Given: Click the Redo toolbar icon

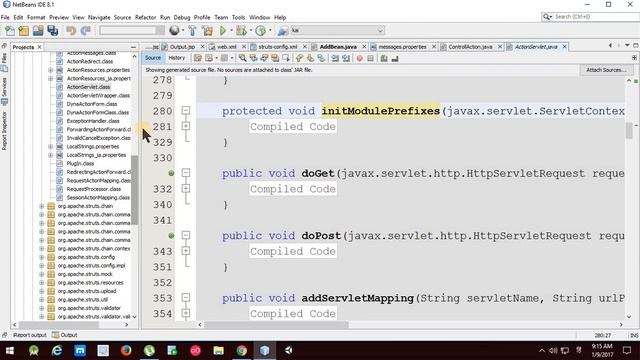Looking at the screenshot, I should coord(85,31).
